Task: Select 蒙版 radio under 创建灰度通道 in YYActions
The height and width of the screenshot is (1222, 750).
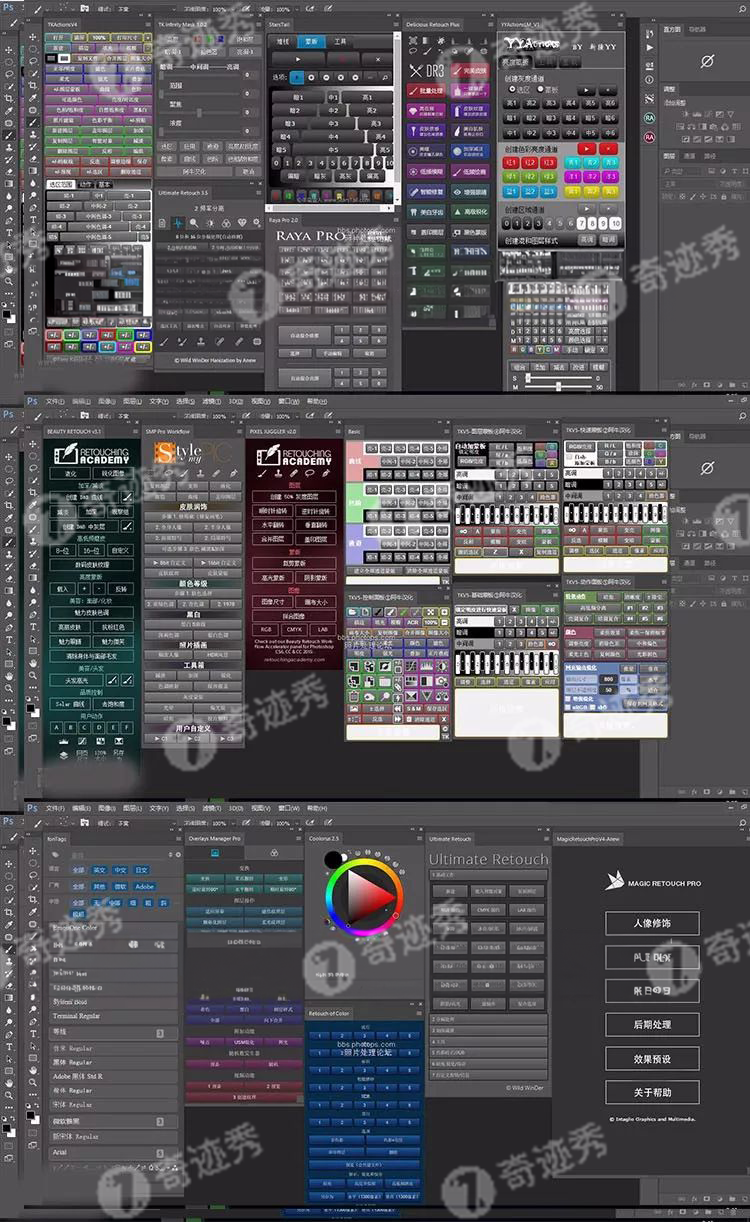Action: point(538,88)
